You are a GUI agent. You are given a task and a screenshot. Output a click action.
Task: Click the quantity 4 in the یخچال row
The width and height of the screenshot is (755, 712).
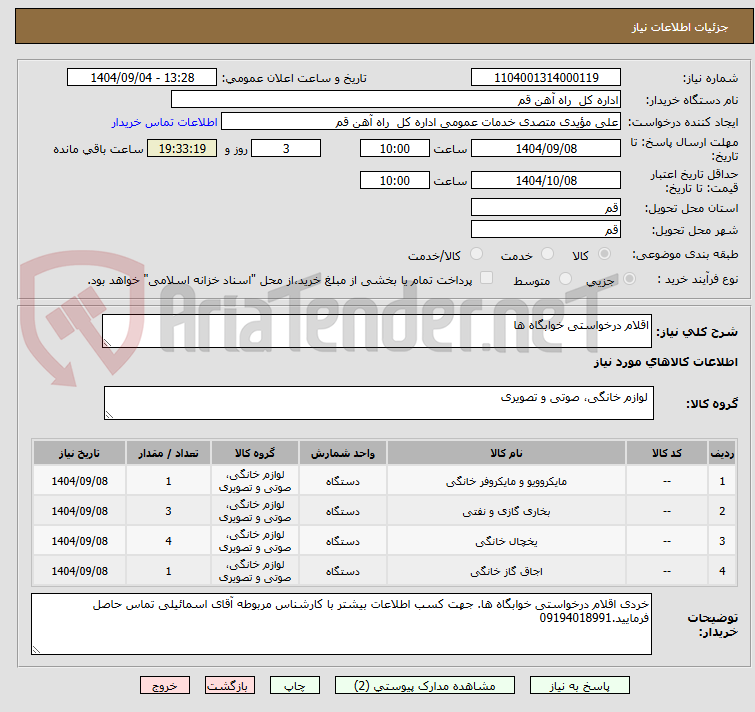click(169, 541)
